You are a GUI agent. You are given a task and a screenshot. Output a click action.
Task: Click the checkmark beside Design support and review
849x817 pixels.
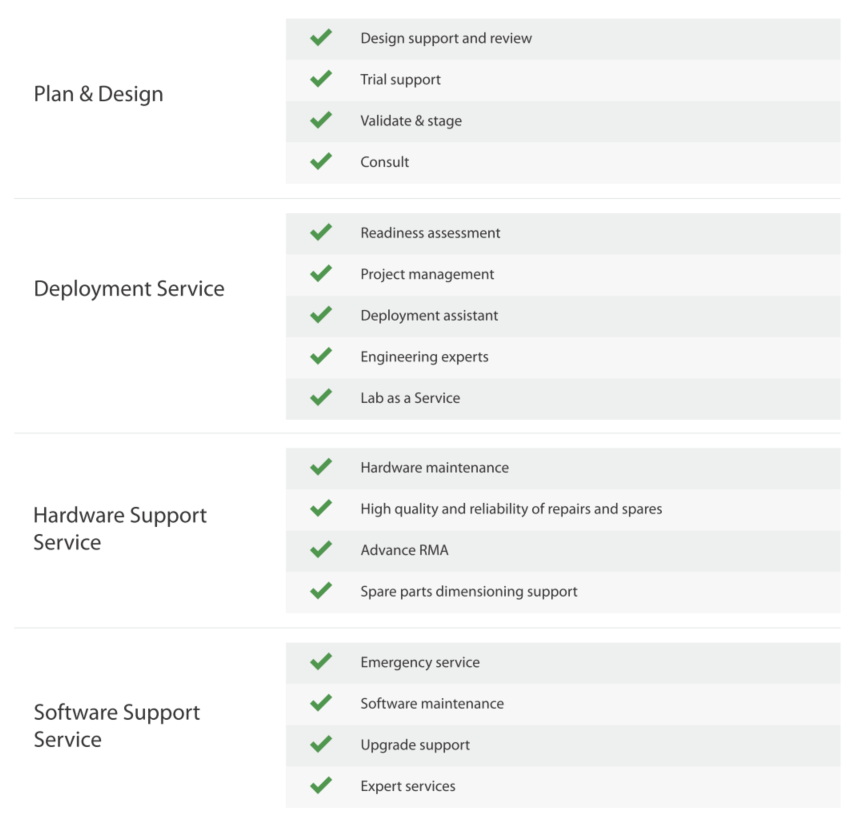[321, 37]
